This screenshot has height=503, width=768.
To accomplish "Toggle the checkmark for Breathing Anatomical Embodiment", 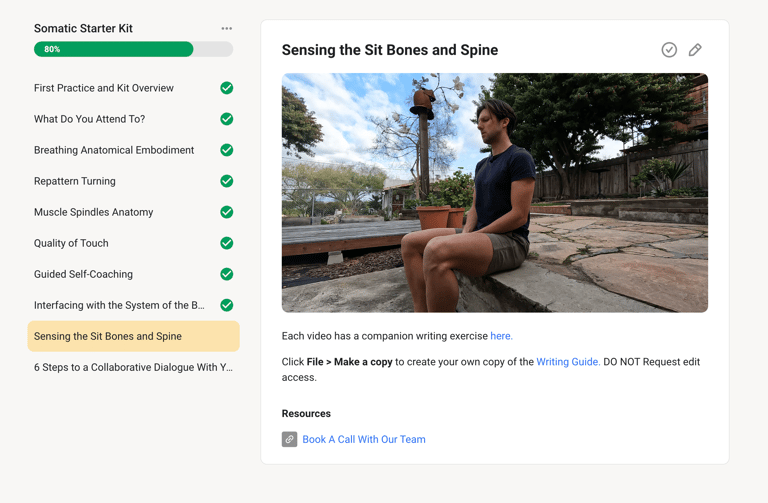I will point(226,150).
